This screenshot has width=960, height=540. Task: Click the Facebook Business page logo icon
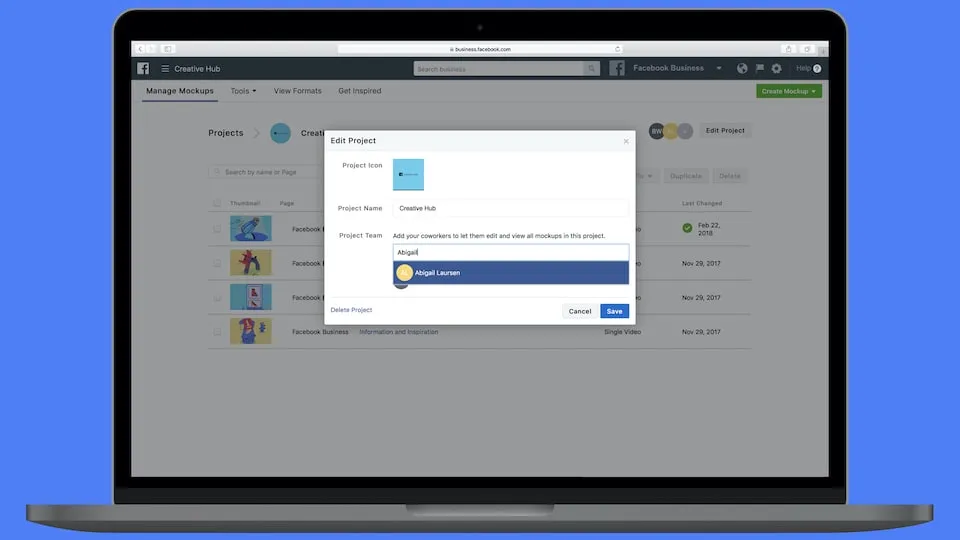(x=617, y=68)
